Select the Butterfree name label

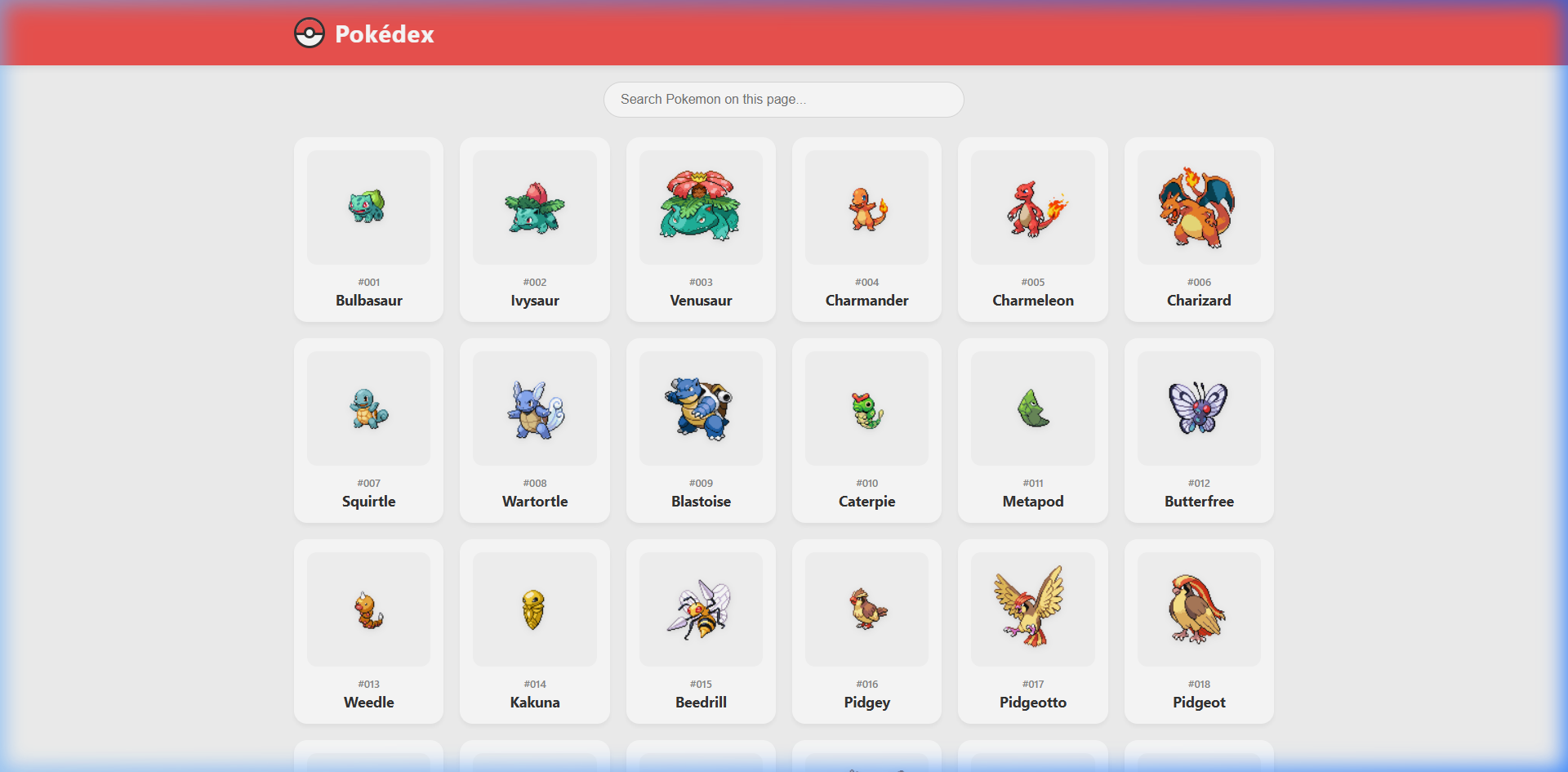[x=1199, y=502]
